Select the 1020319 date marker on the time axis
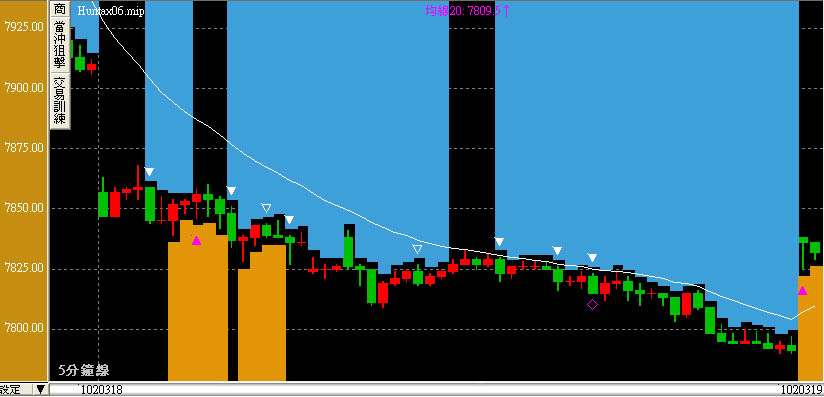The width and height of the screenshot is (824, 397). pos(801,390)
